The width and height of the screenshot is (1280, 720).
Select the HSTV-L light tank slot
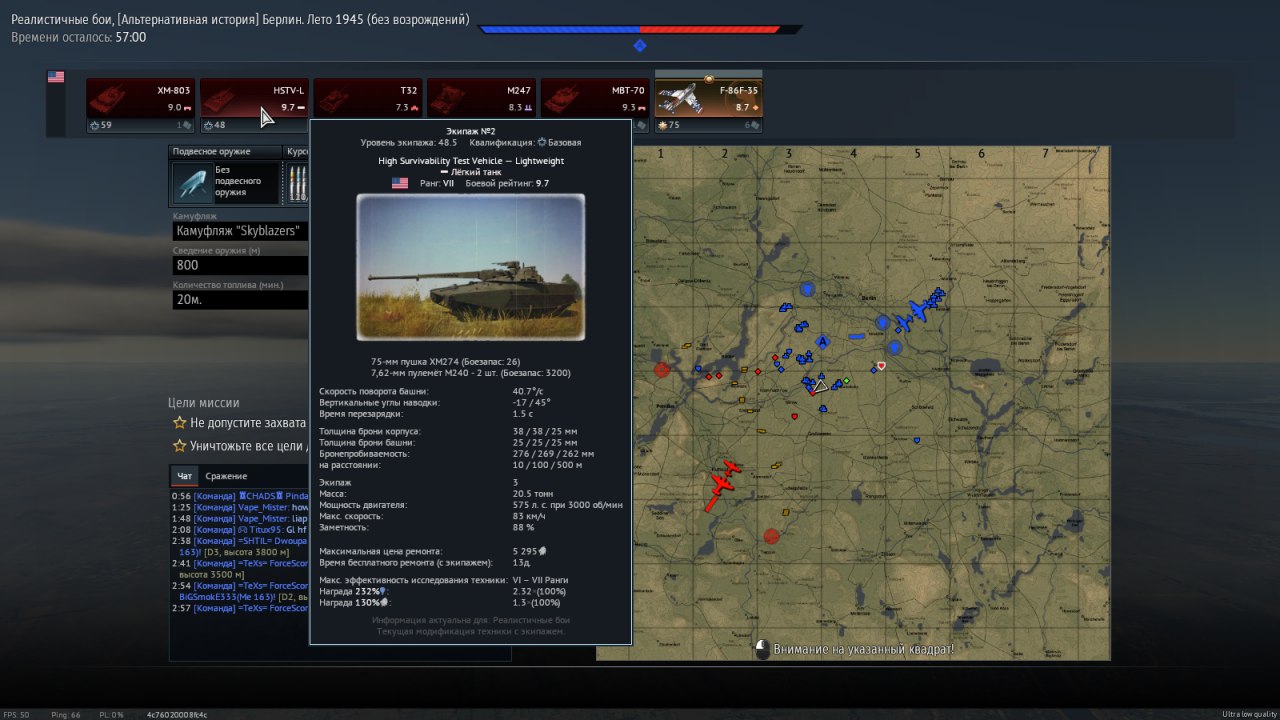point(254,98)
